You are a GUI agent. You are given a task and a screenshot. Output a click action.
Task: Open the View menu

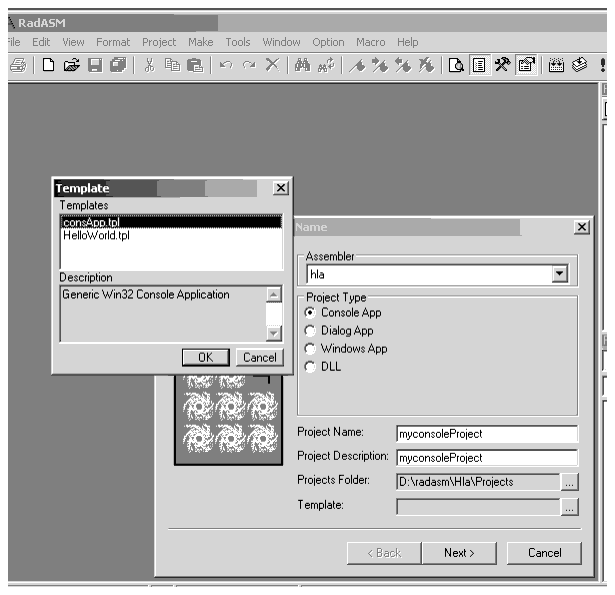click(73, 42)
